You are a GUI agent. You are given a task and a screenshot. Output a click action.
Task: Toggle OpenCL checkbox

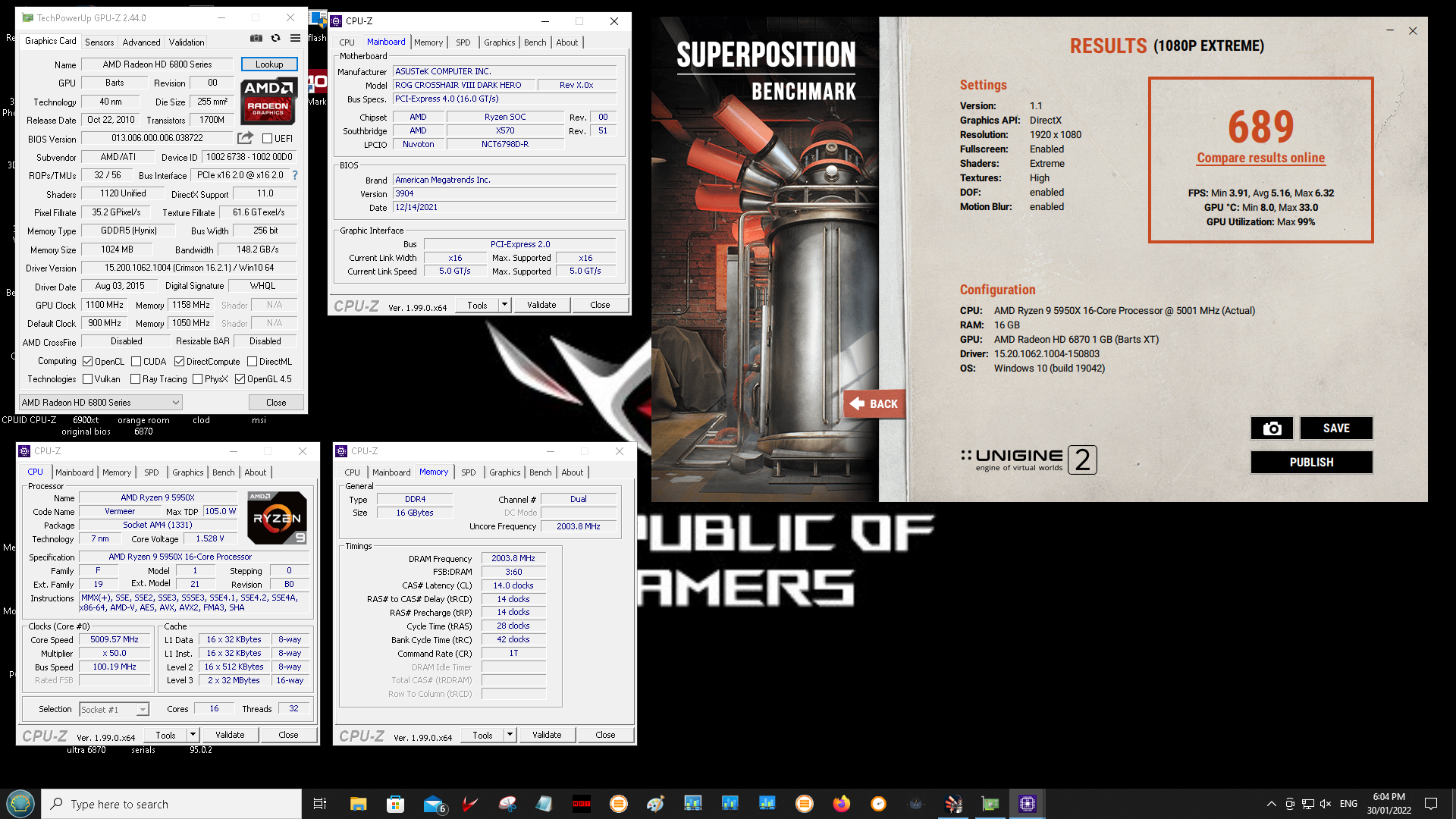(87, 362)
